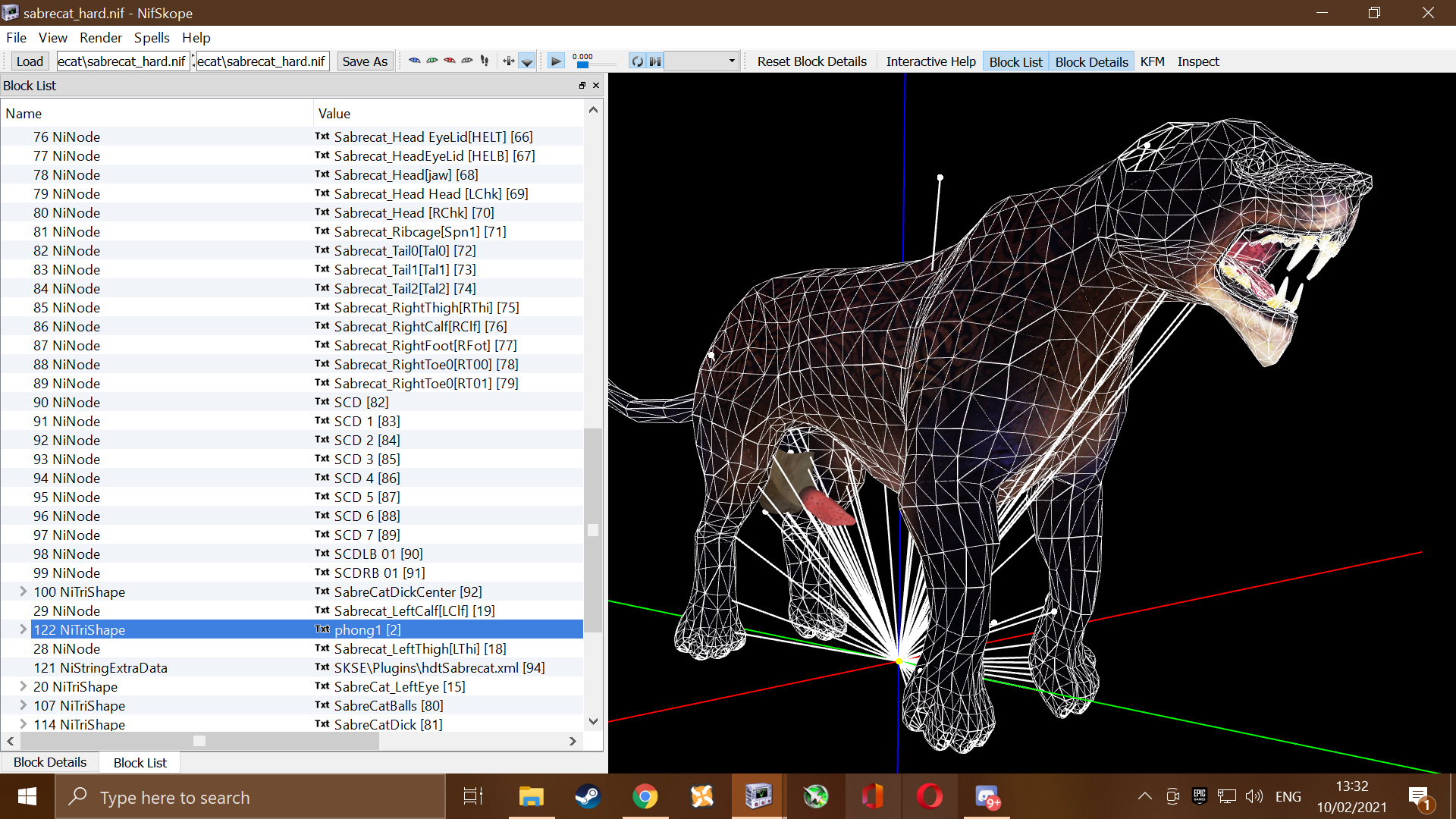Float the Block List panel

tap(582, 86)
